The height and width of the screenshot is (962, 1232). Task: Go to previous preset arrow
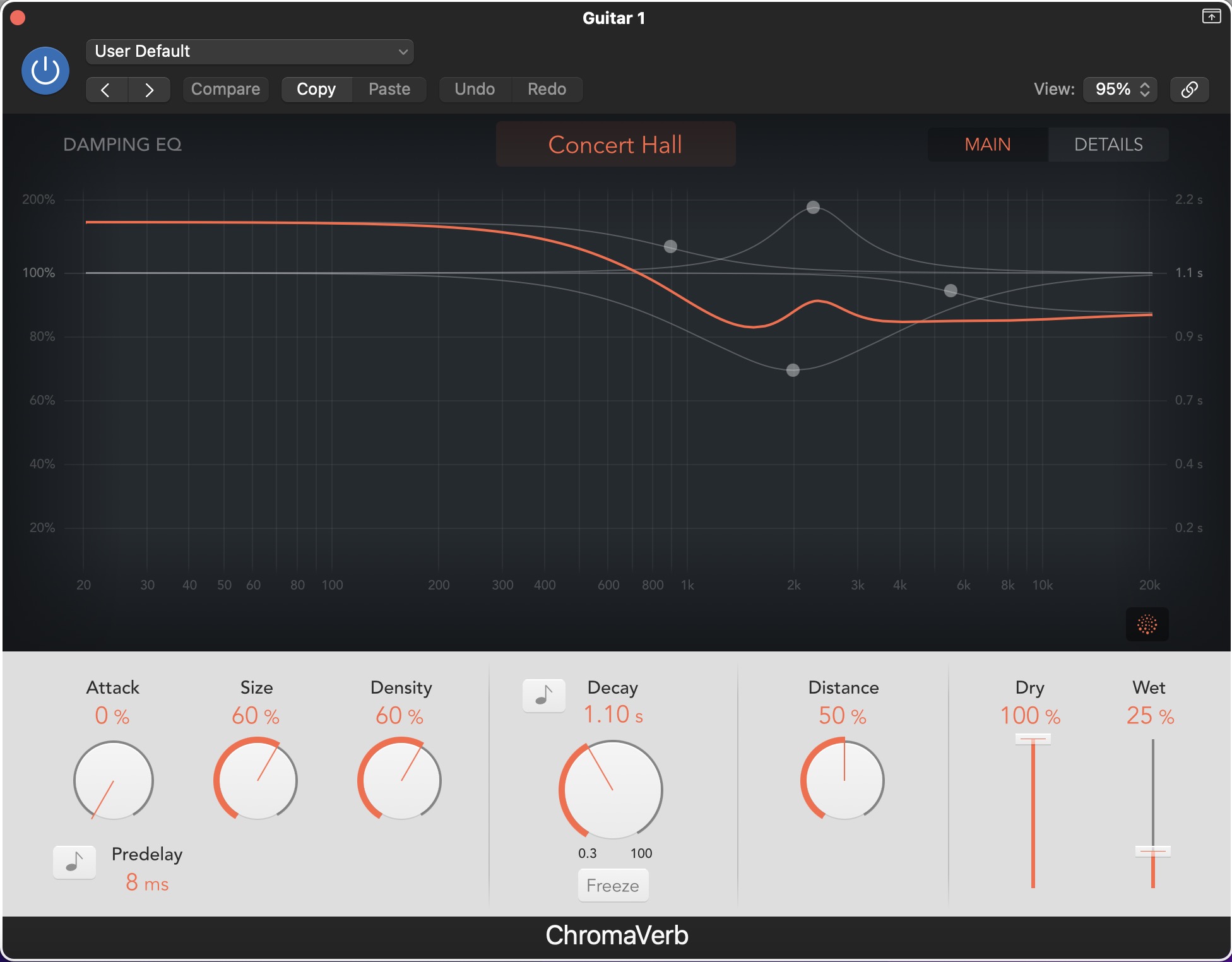point(106,90)
